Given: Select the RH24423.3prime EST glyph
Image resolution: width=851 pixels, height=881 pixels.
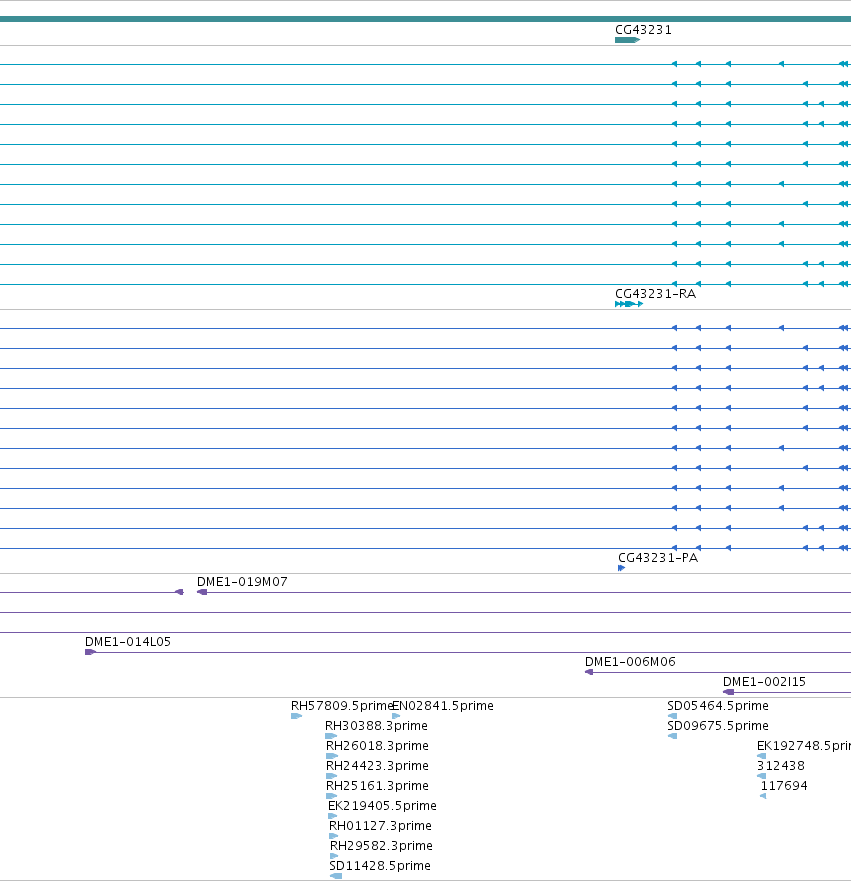Looking at the screenshot, I should click(x=331, y=776).
